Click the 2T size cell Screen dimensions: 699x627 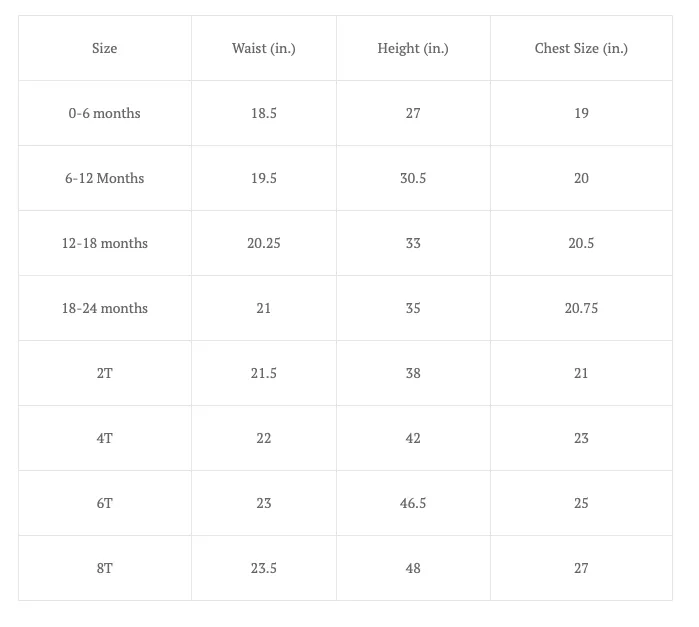point(105,373)
